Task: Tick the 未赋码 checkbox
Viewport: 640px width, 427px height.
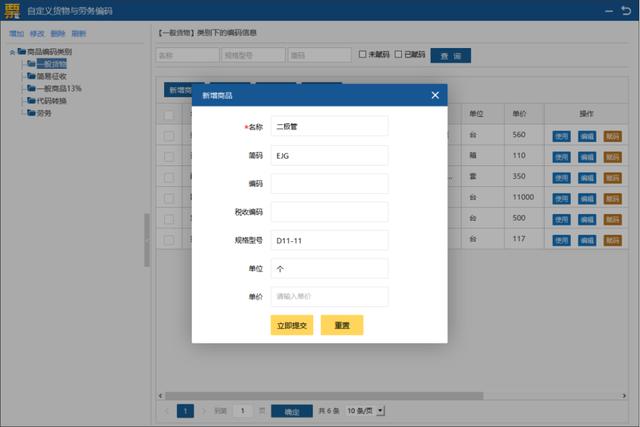Action: click(x=363, y=54)
